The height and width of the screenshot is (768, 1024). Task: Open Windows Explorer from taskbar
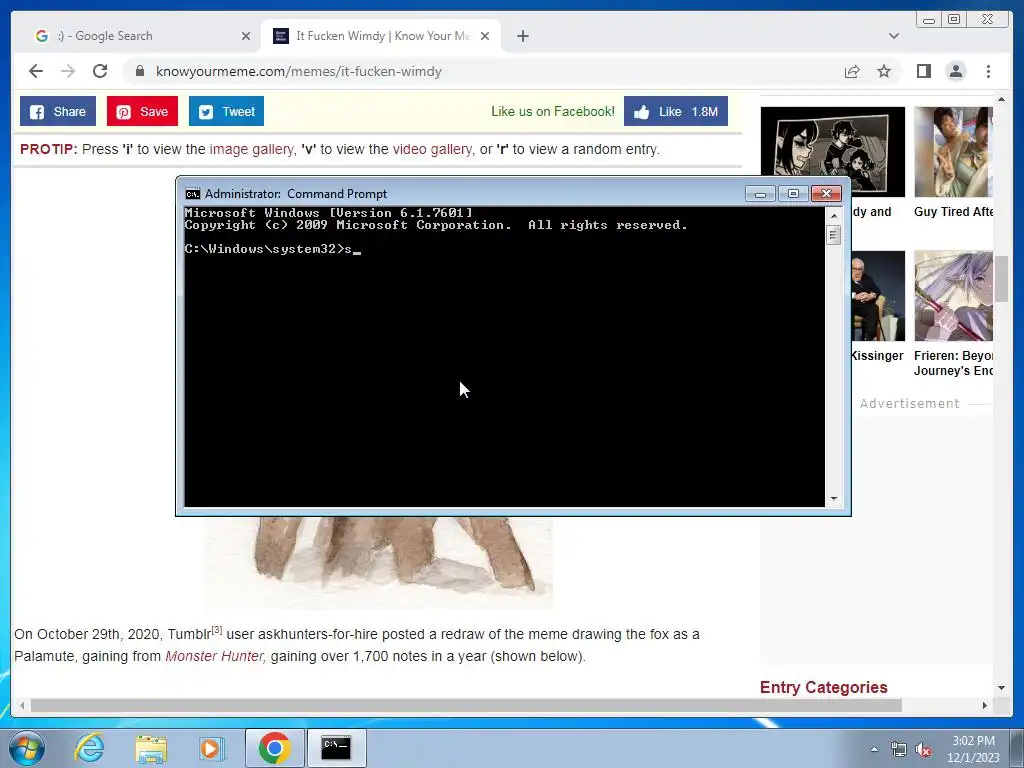(151, 748)
